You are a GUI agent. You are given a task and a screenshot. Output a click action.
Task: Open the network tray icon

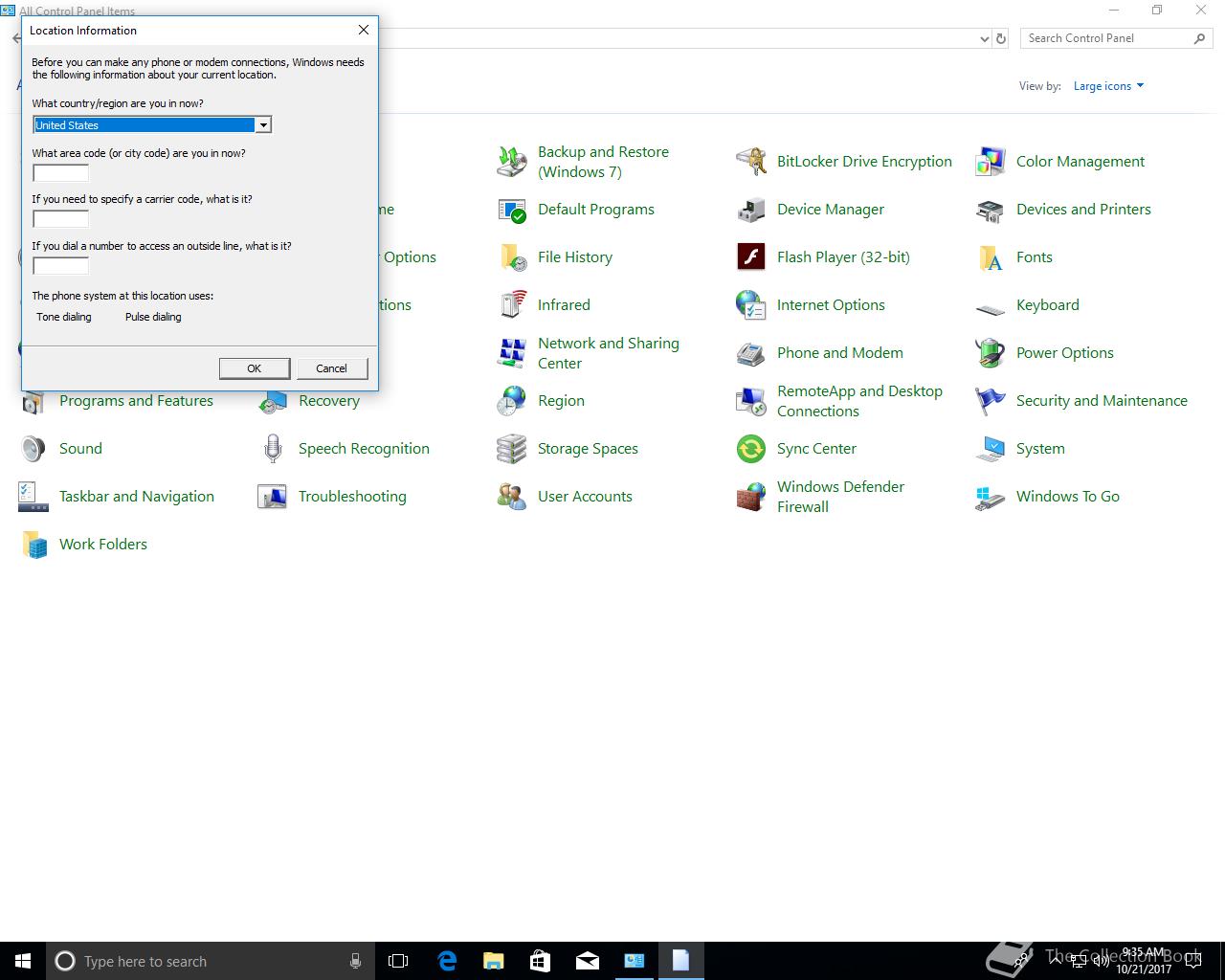[1078, 961]
